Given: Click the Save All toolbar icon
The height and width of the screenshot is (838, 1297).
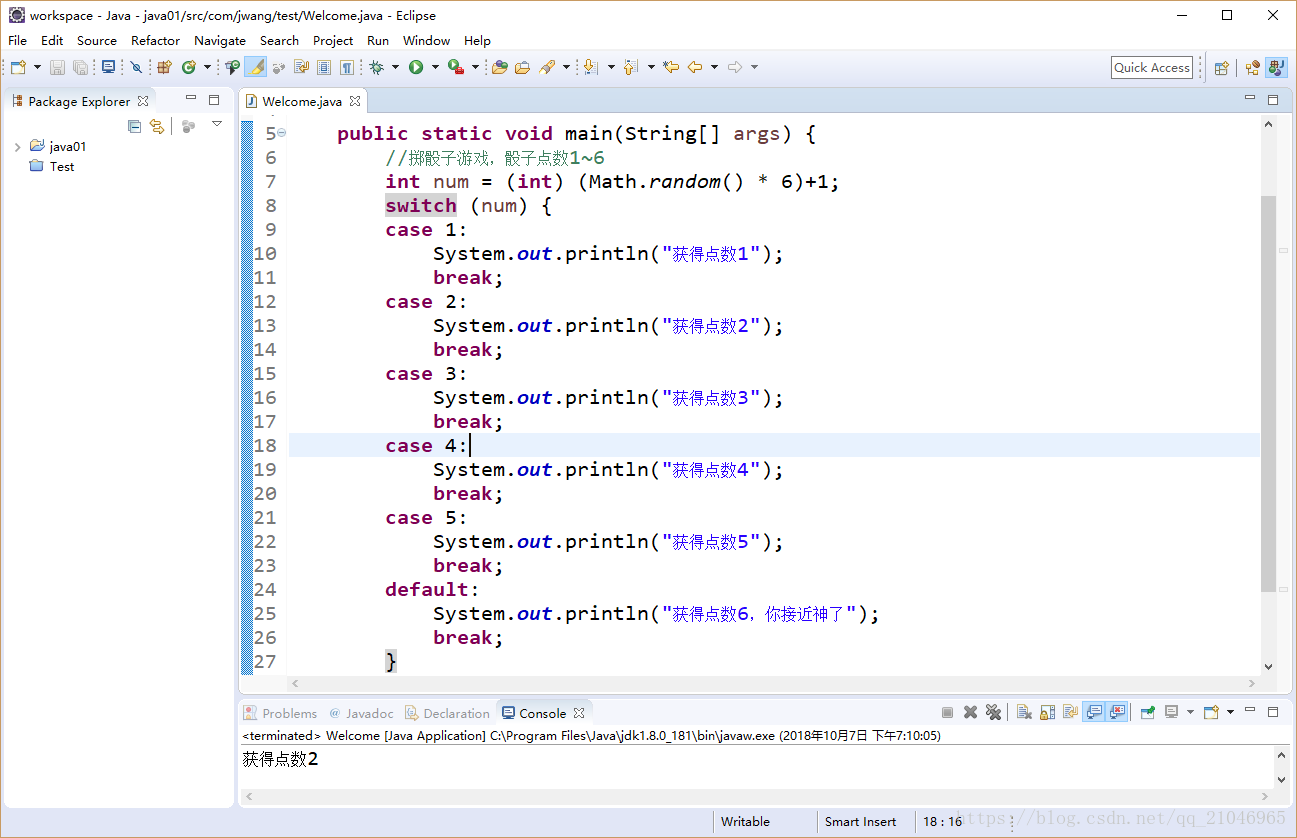Looking at the screenshot, I should pos(80,67).
